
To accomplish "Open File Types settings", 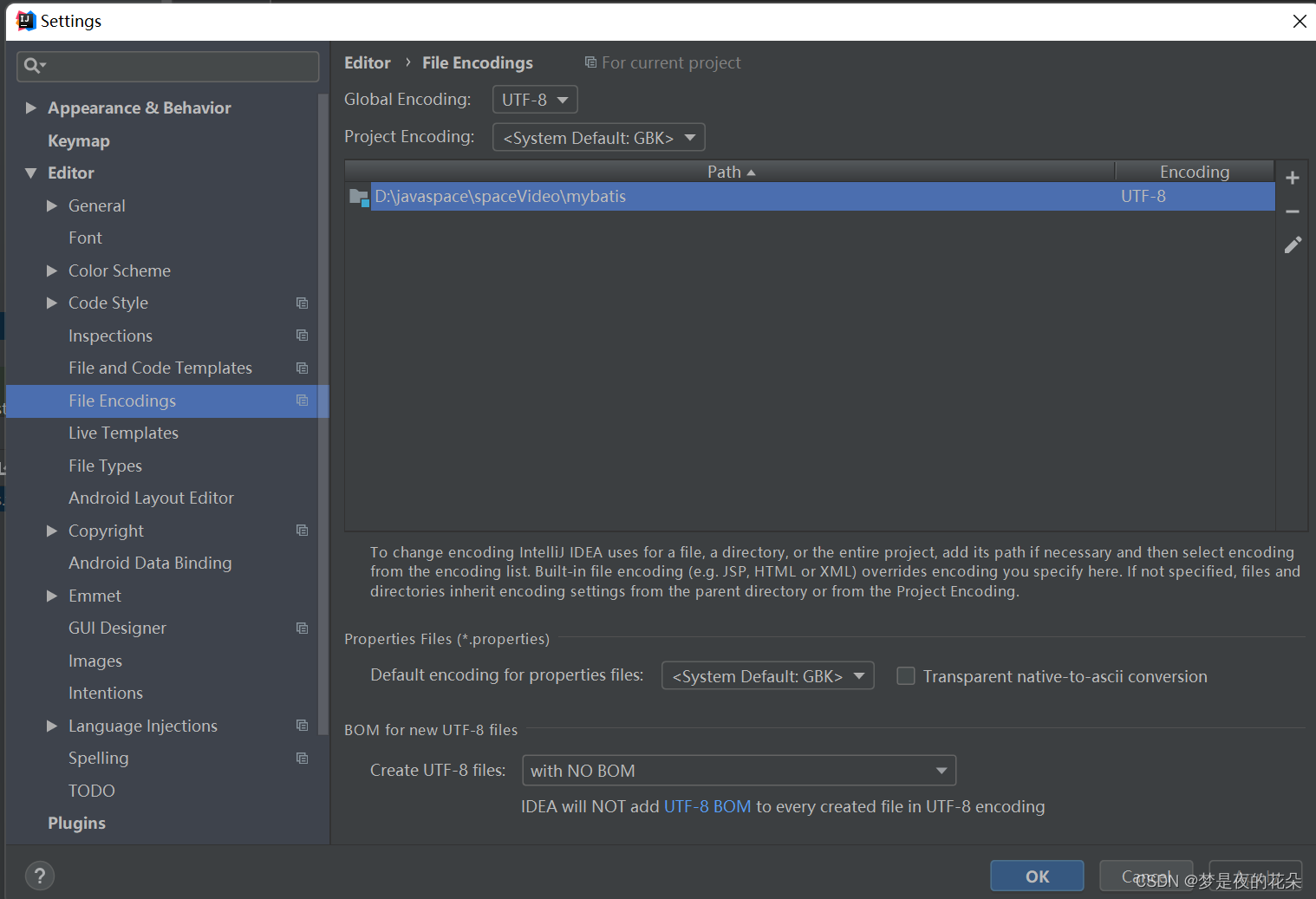I will (105, 466).
